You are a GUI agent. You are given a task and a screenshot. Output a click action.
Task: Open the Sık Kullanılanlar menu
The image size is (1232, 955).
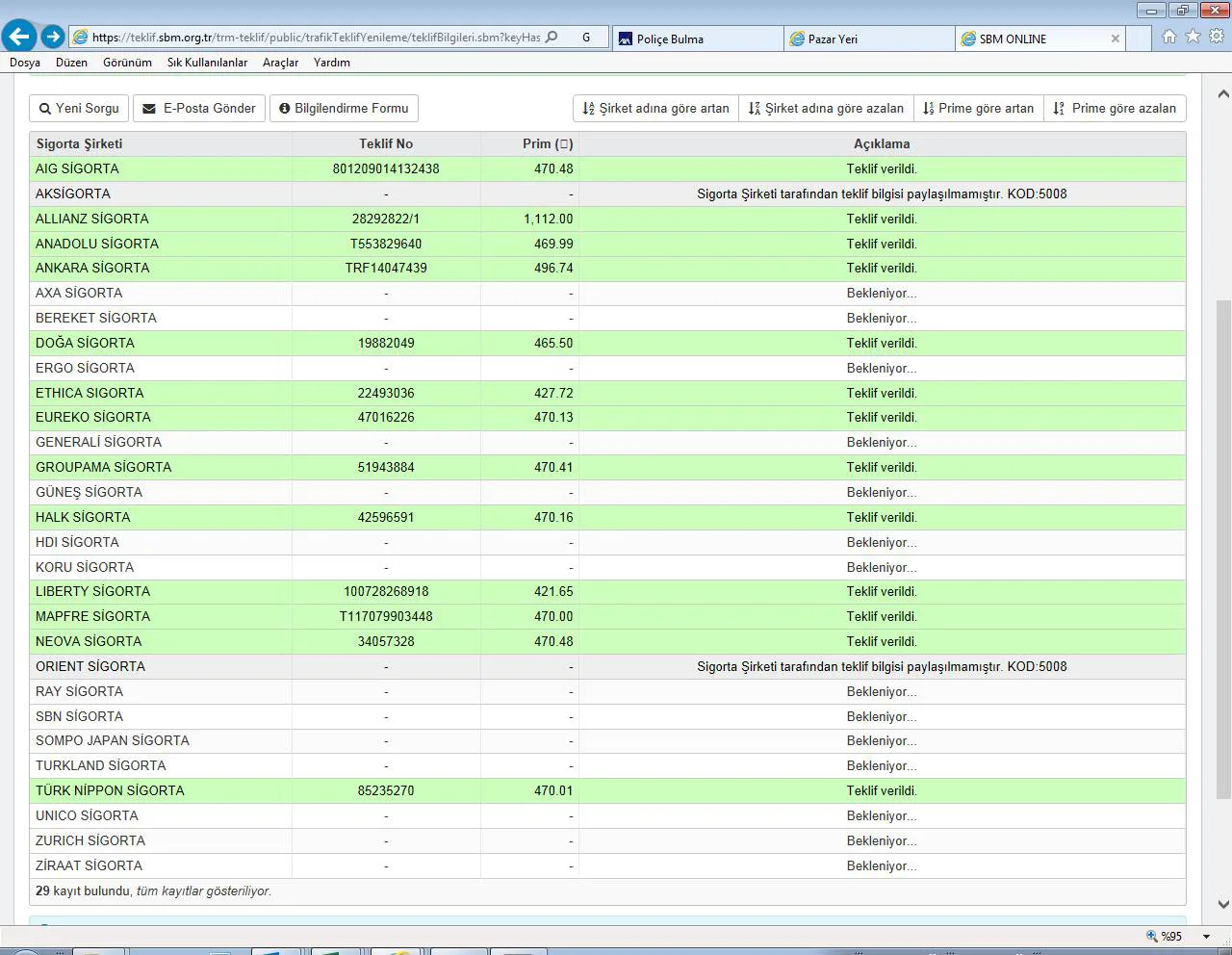(x=207, y=63)
